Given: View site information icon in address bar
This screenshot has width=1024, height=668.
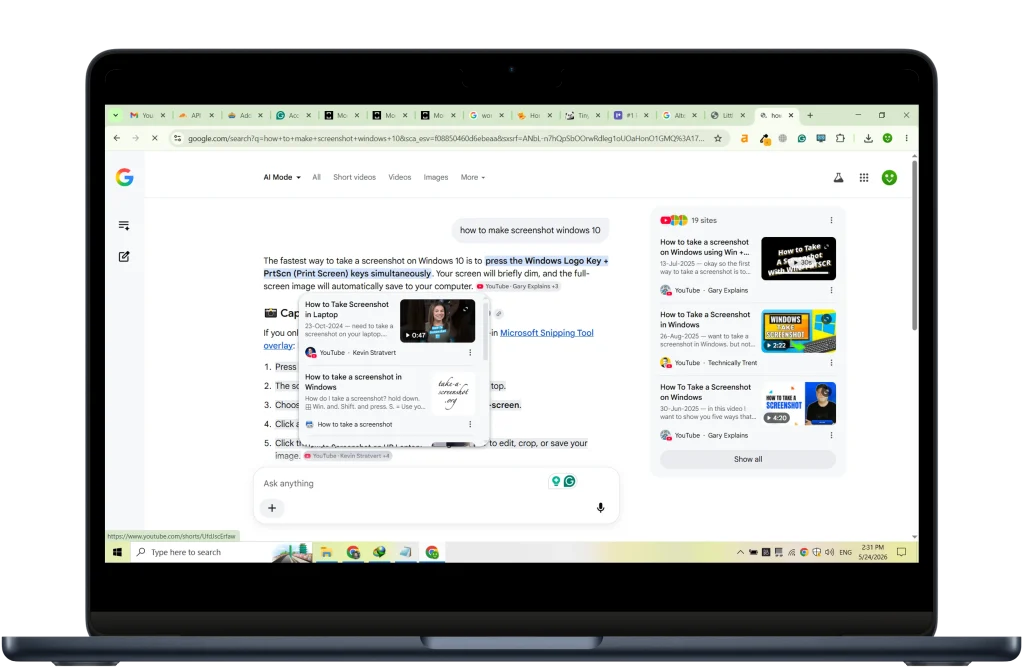Looking at the screenshot, I should pyautogui.click(x=178, y=138).
